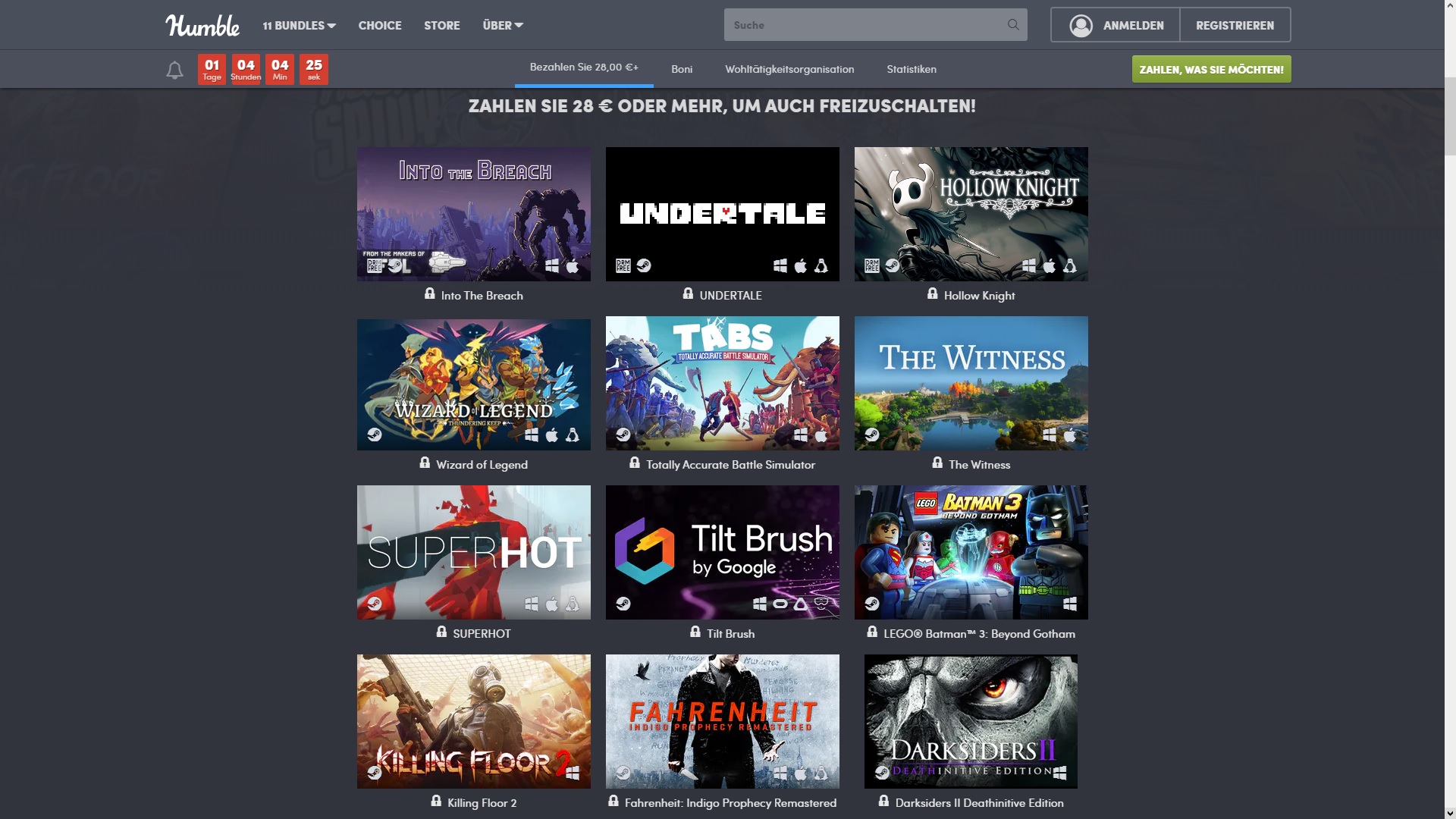Click the lock icon next to SUPERHOT
Screen dimensions: 1456x819
tap(441, 632)
